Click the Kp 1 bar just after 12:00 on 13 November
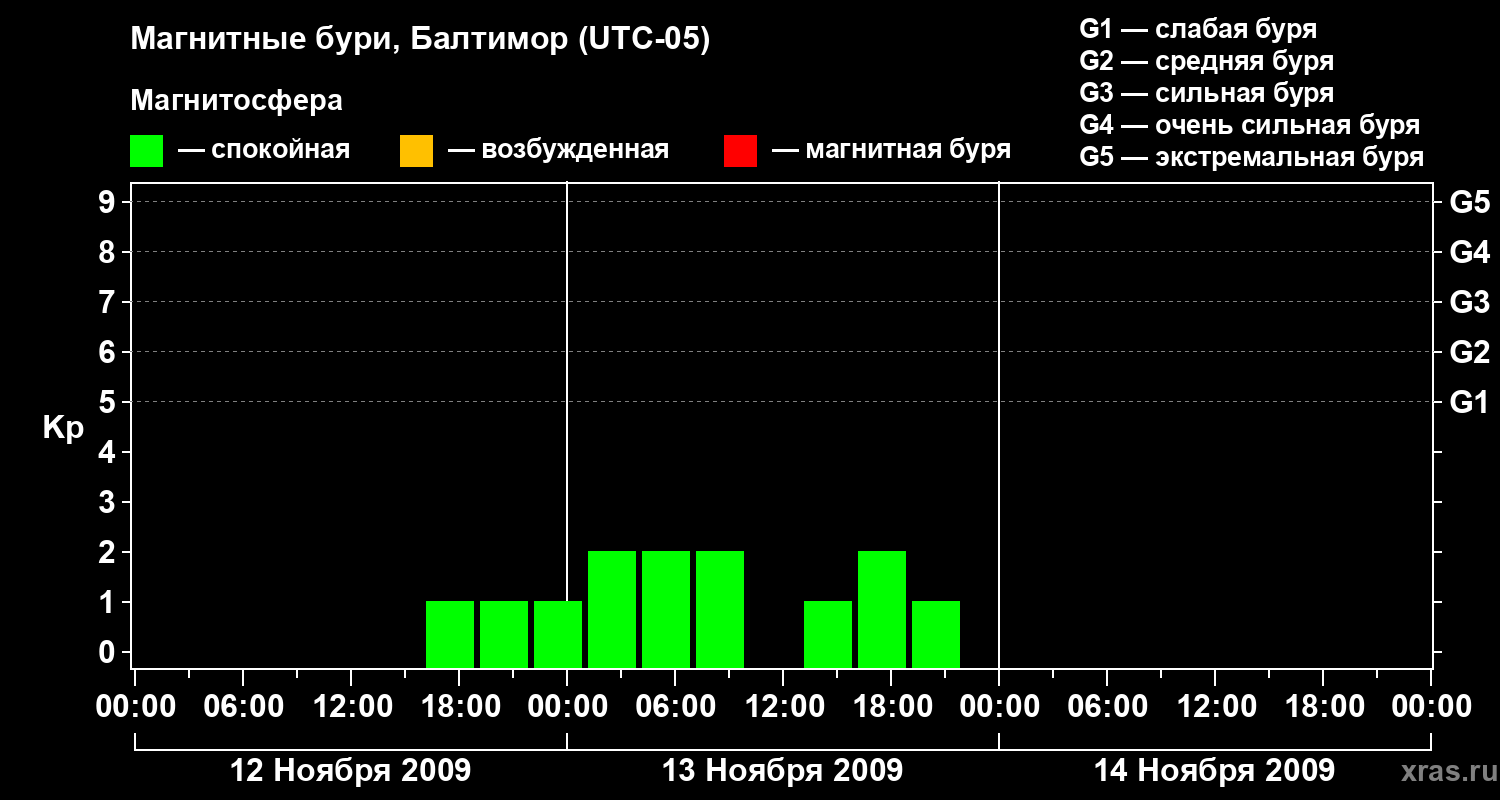1500x800 pixels. click(828, 634)
